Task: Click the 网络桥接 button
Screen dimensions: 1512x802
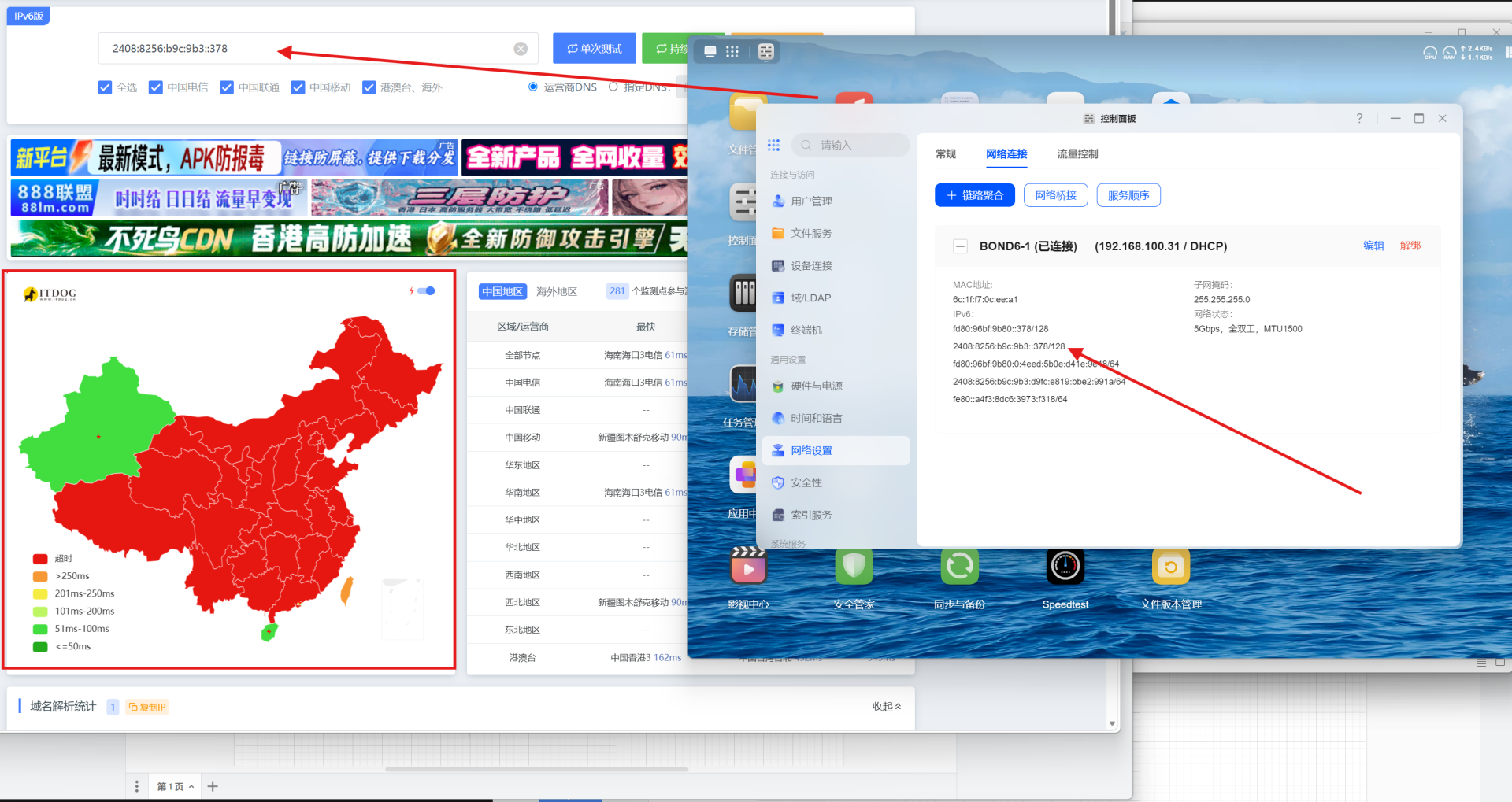Action: click(1056, 195)
